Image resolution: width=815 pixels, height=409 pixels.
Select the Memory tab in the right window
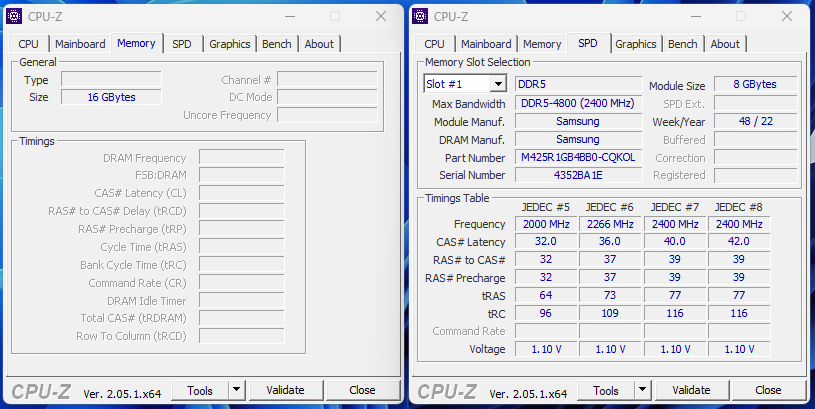click(542, 44)
